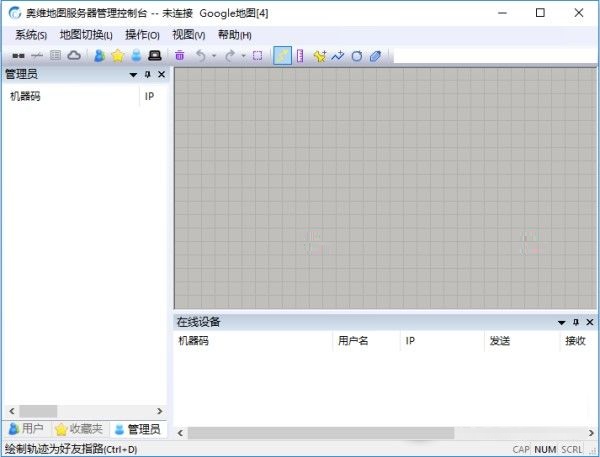Pin the 在线设备 panel
600x457 pixels.
coord(576,322)
